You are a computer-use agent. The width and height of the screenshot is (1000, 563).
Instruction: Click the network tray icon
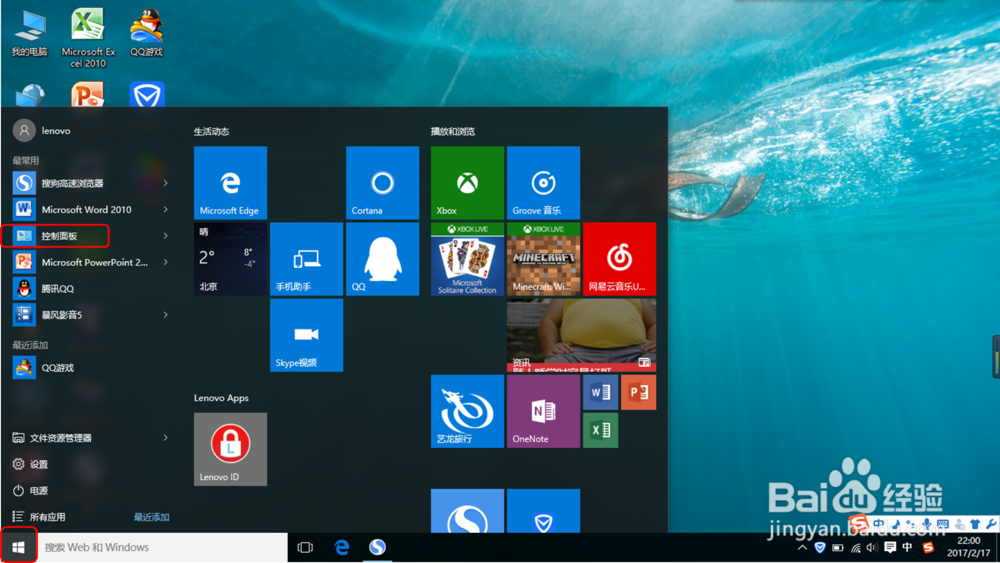tap(855, 547)
